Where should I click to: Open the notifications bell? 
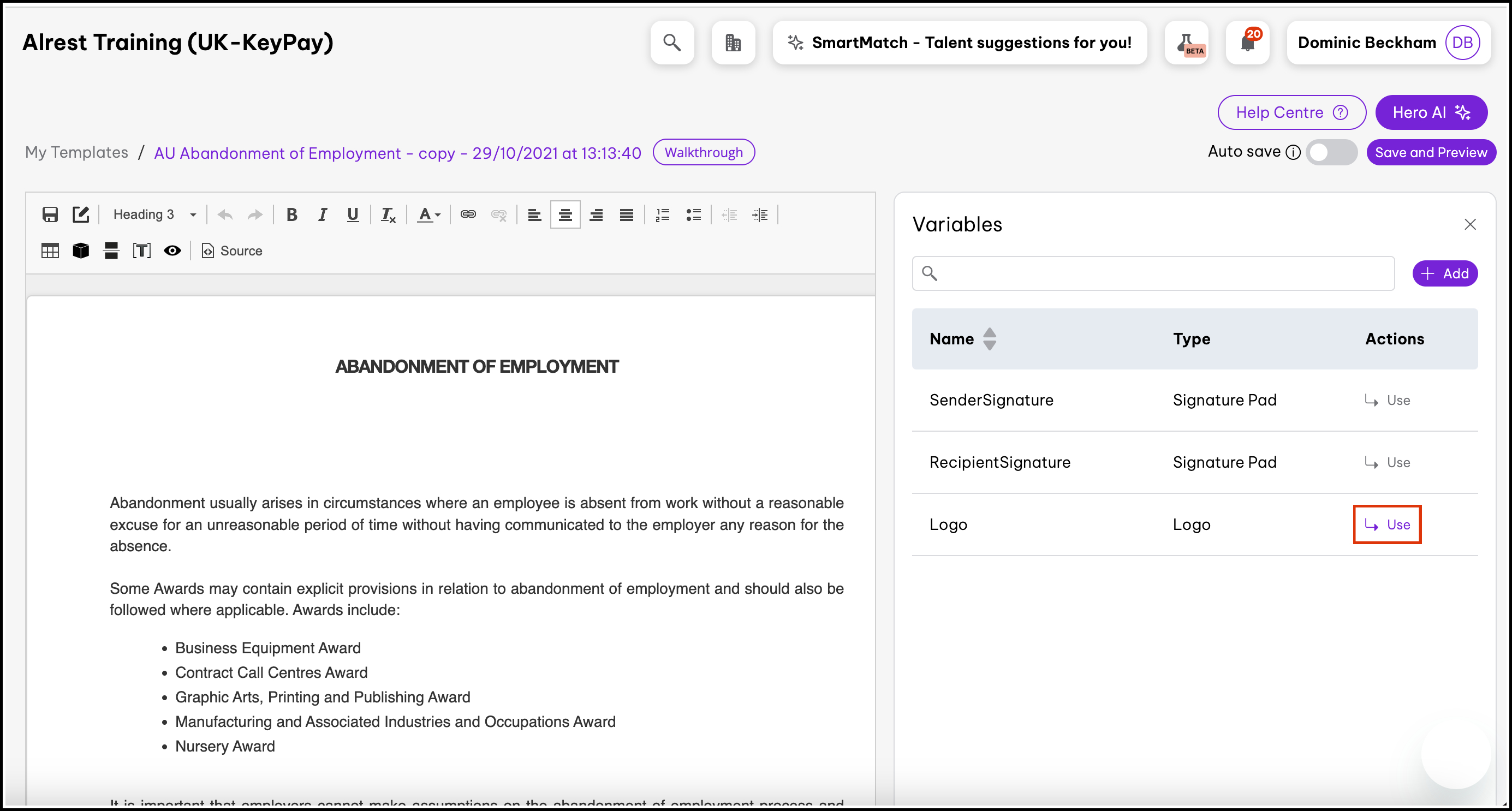1247,43
